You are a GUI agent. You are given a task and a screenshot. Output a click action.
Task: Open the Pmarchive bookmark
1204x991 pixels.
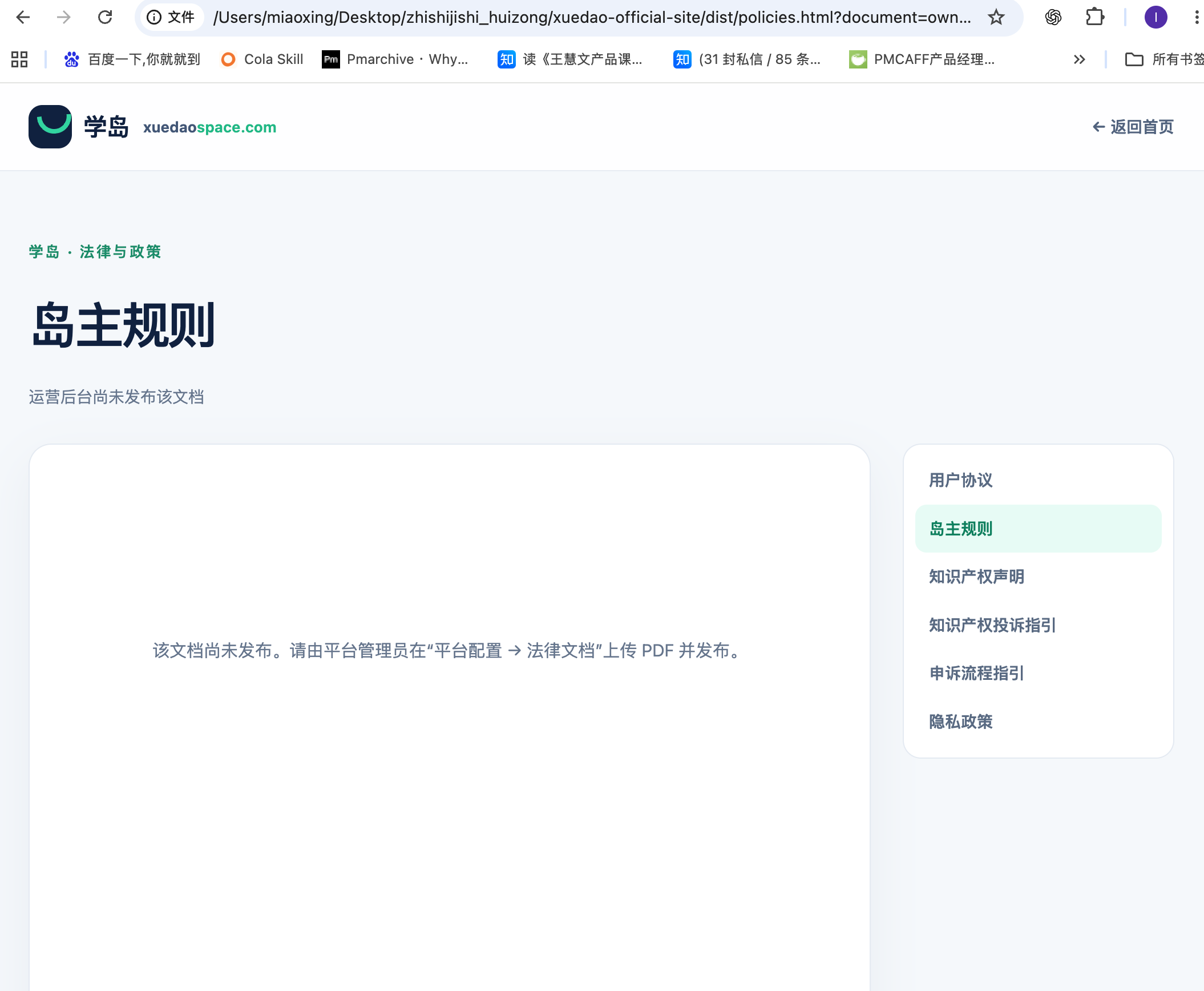pos(395,59)
